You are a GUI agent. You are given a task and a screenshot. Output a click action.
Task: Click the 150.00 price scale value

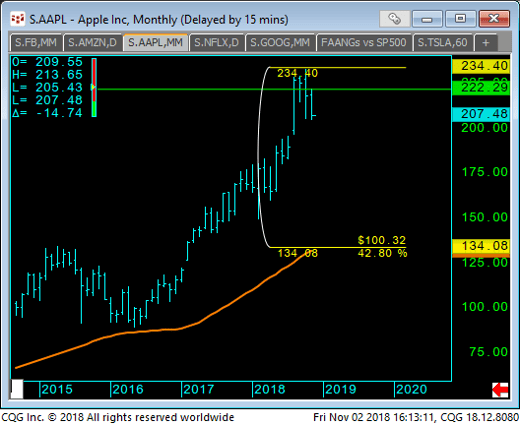pos(485,217)
